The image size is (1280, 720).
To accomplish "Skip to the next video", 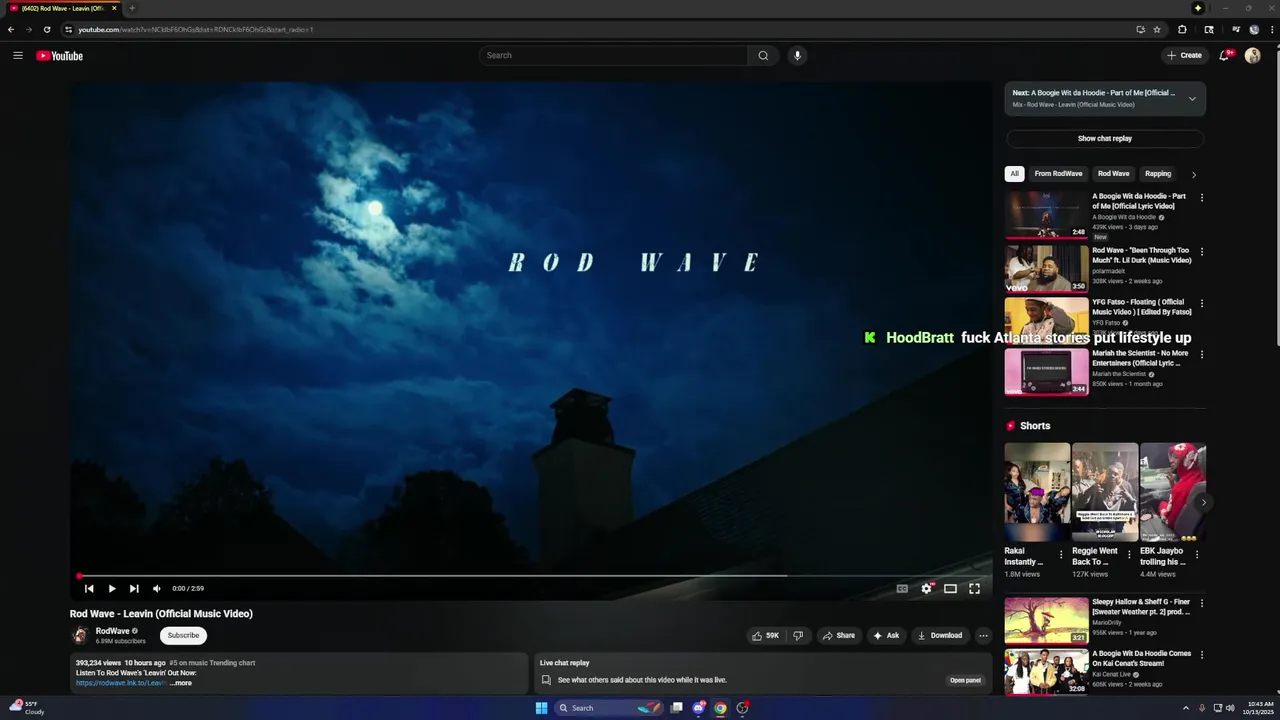I will point(134,589).
